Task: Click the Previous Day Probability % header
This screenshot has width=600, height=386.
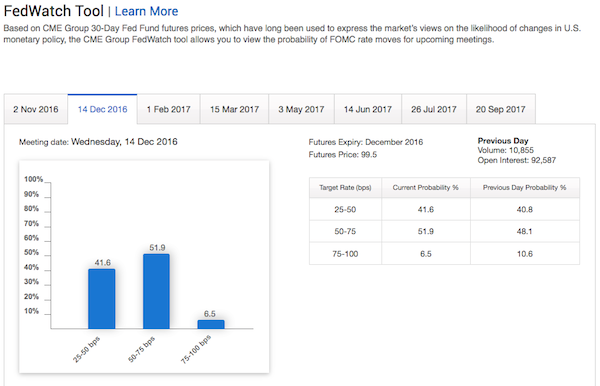Action: (x=525, y=187)
